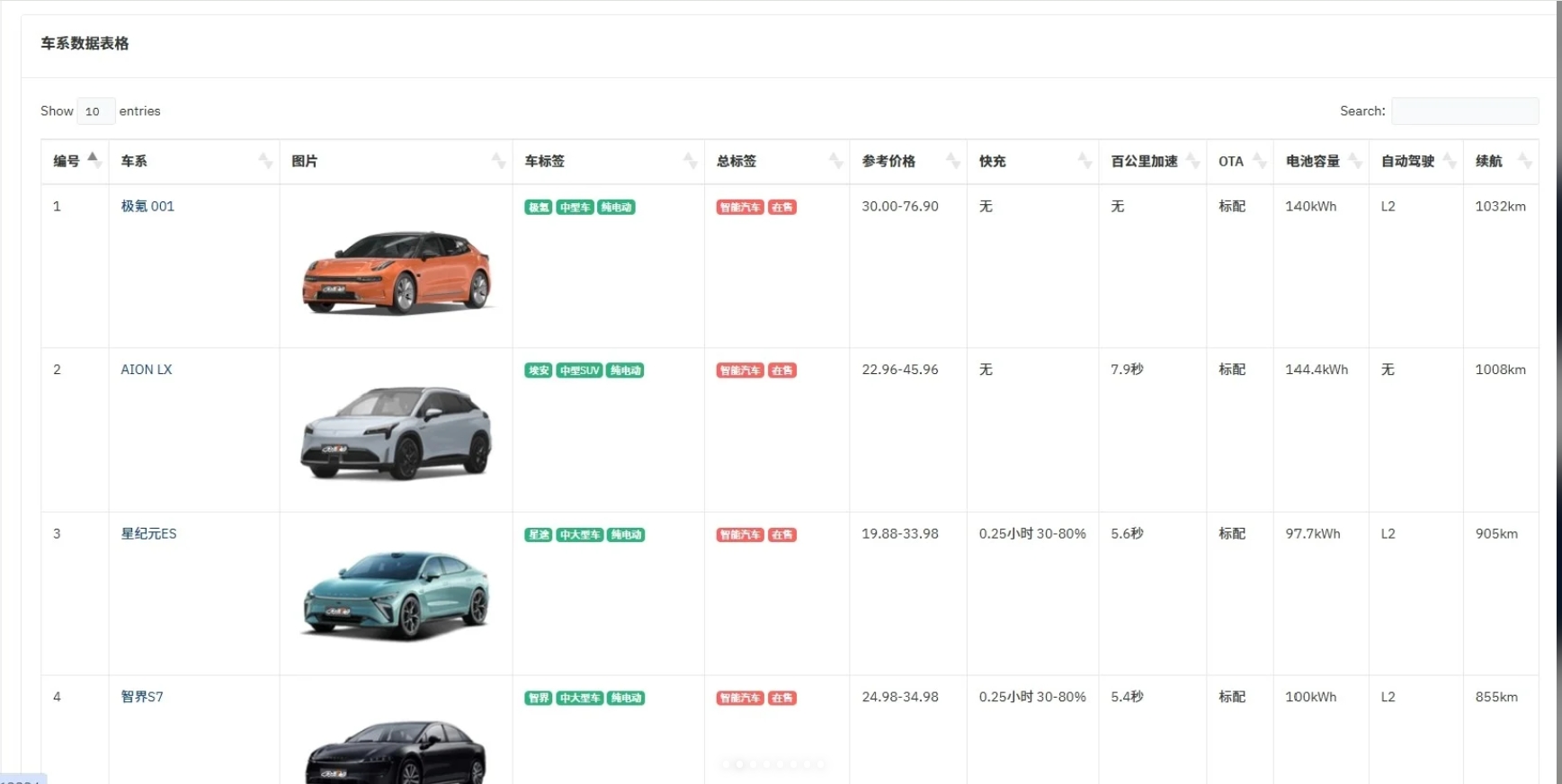Sort table by OTA column

click(x=1240, y=162)
